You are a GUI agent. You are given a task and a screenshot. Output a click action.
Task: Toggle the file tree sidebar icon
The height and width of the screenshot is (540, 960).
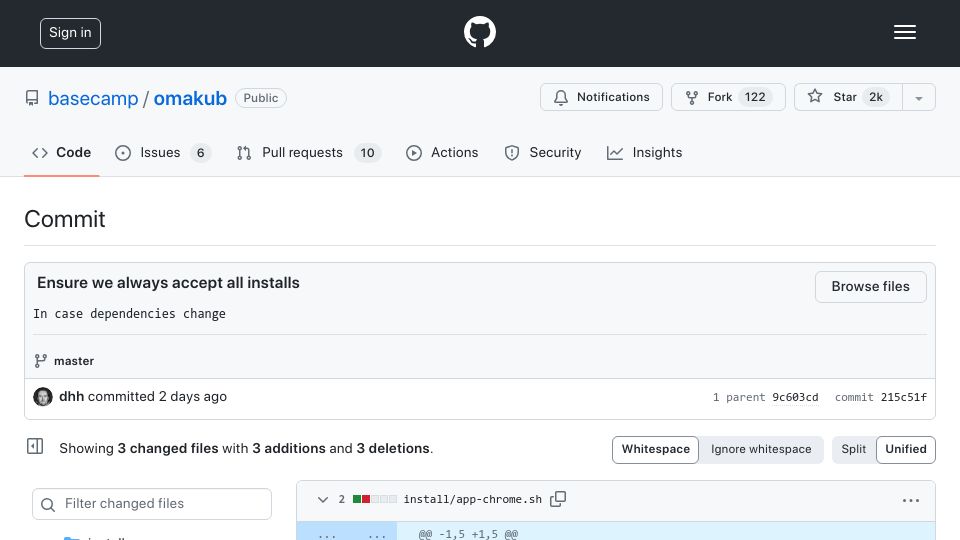coord(35,446)
